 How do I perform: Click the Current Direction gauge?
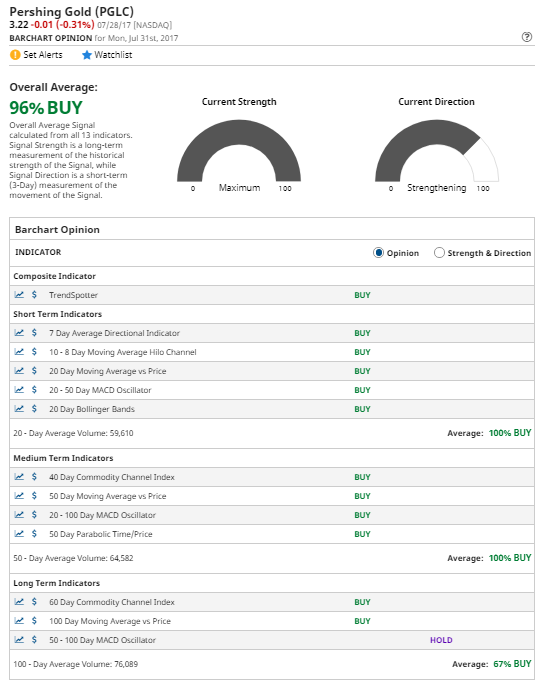pyautogui.click(x=437, y=151)
